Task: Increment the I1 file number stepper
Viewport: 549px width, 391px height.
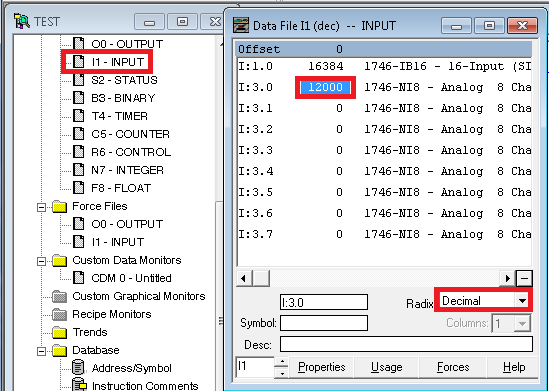Action: [282, 362]
